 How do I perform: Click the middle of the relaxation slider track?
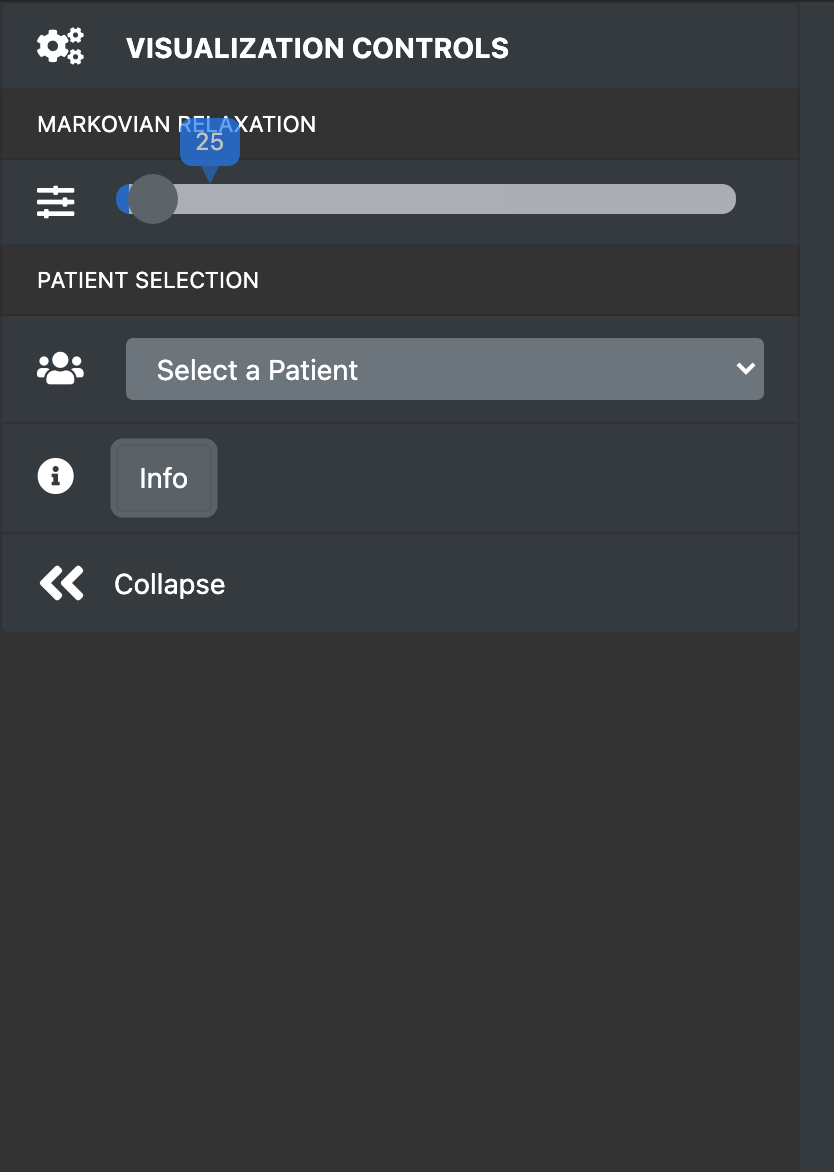426,199
